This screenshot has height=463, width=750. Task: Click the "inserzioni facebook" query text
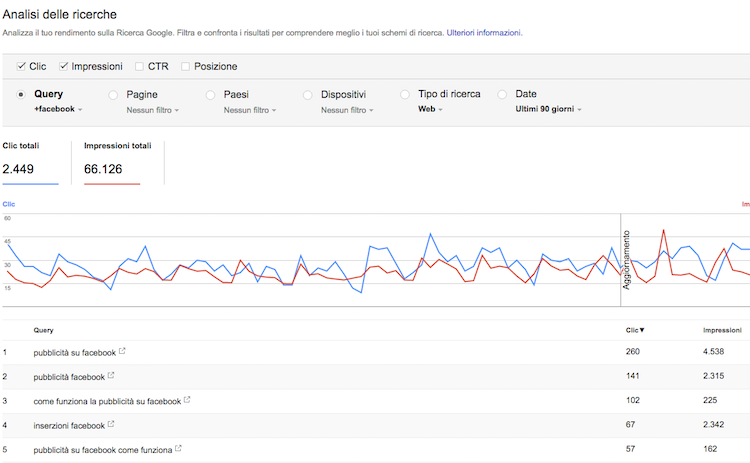click(69, 426)
